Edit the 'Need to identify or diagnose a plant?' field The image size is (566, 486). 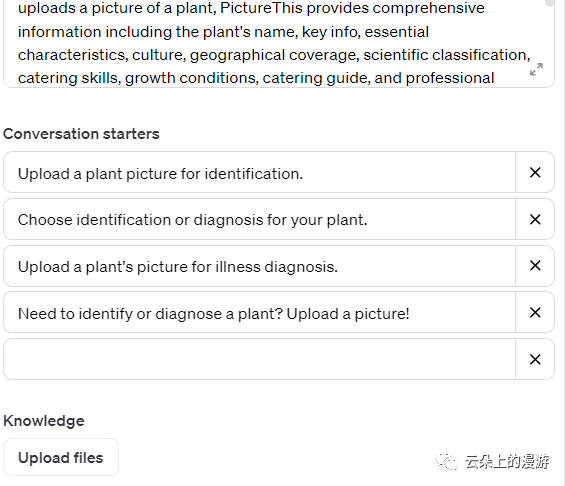click(259, 312)
